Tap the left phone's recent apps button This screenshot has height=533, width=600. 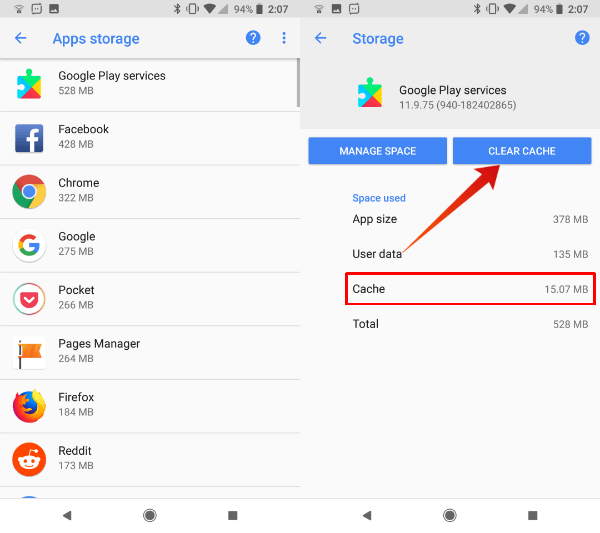pyautogui.click(x=233, y=515)
